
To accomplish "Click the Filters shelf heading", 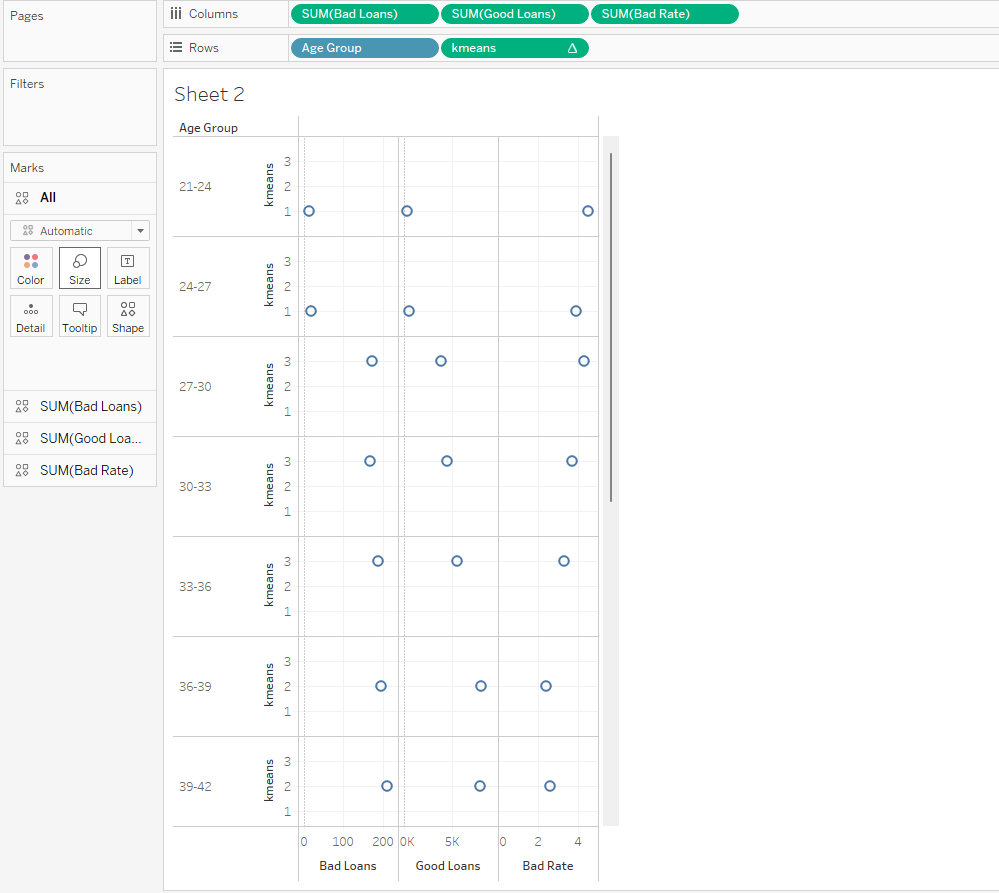I will tap(27, 83).
